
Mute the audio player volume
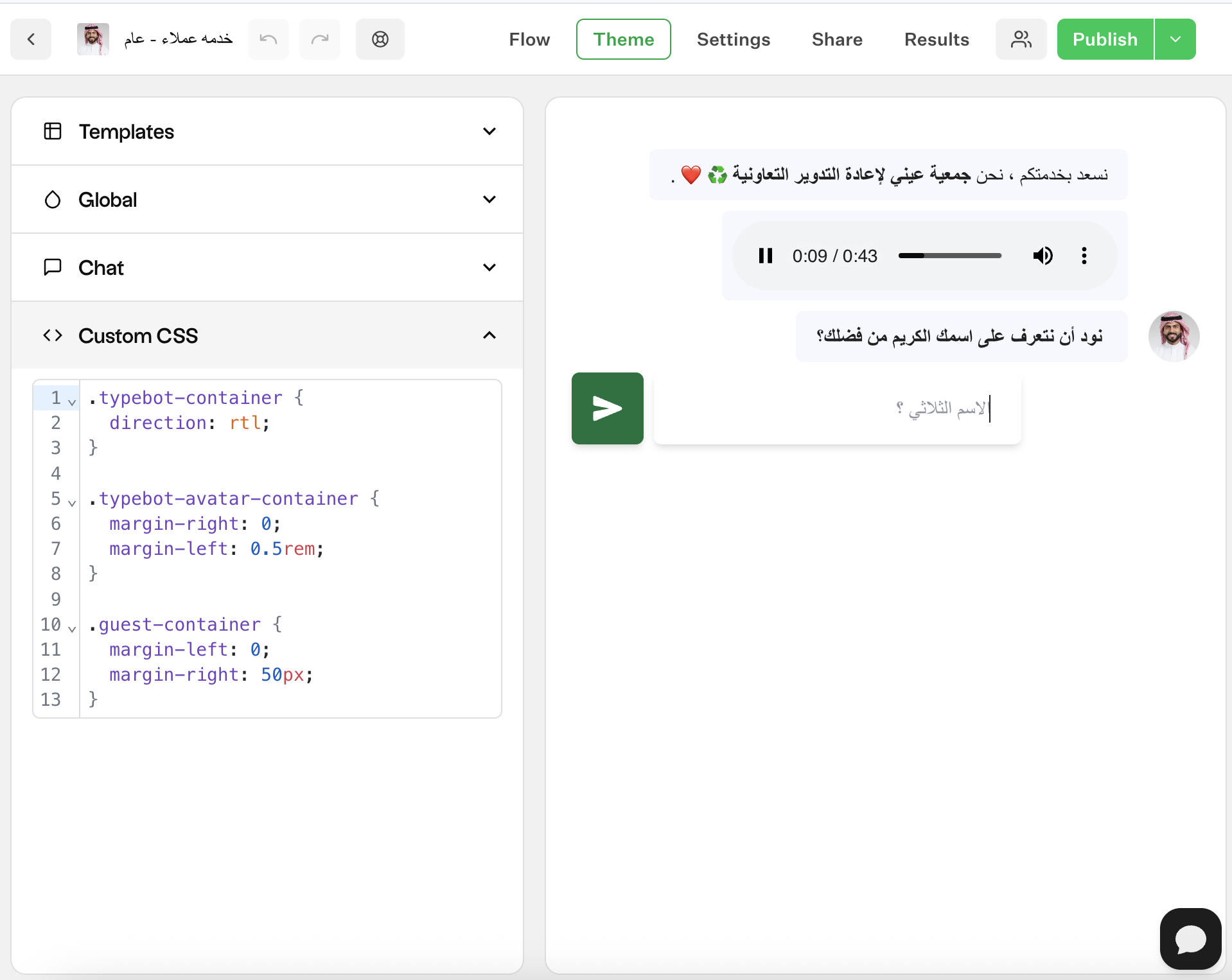click(1043, 256)
